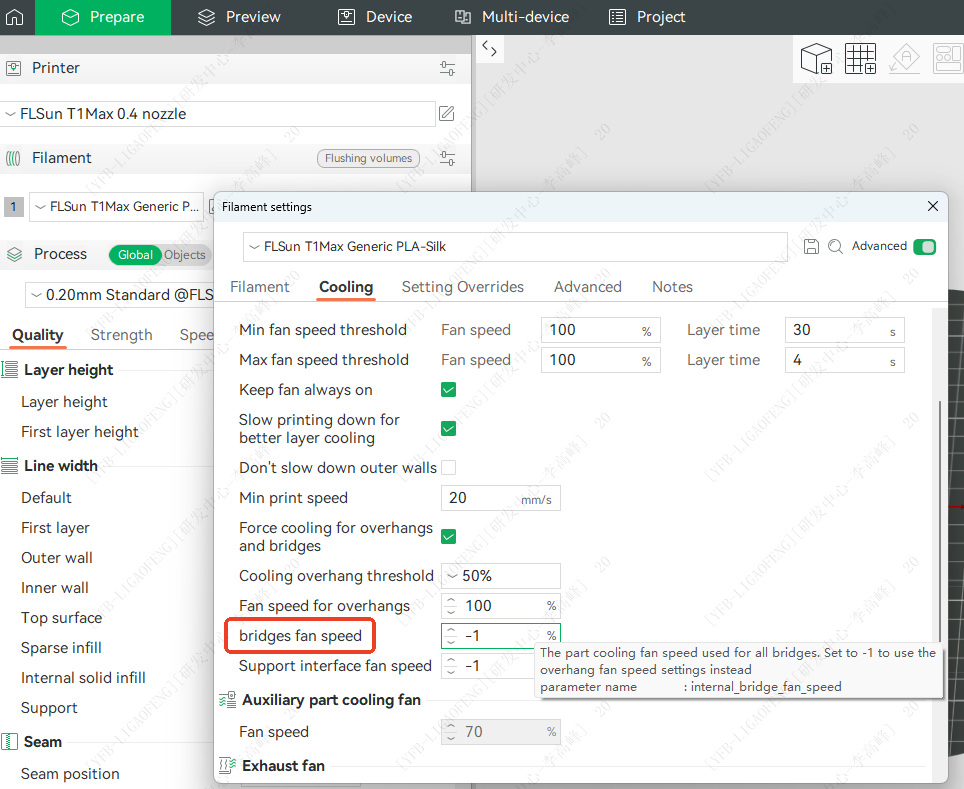Uncheck Slow printing down for better cooling

(x=449, y=429)
